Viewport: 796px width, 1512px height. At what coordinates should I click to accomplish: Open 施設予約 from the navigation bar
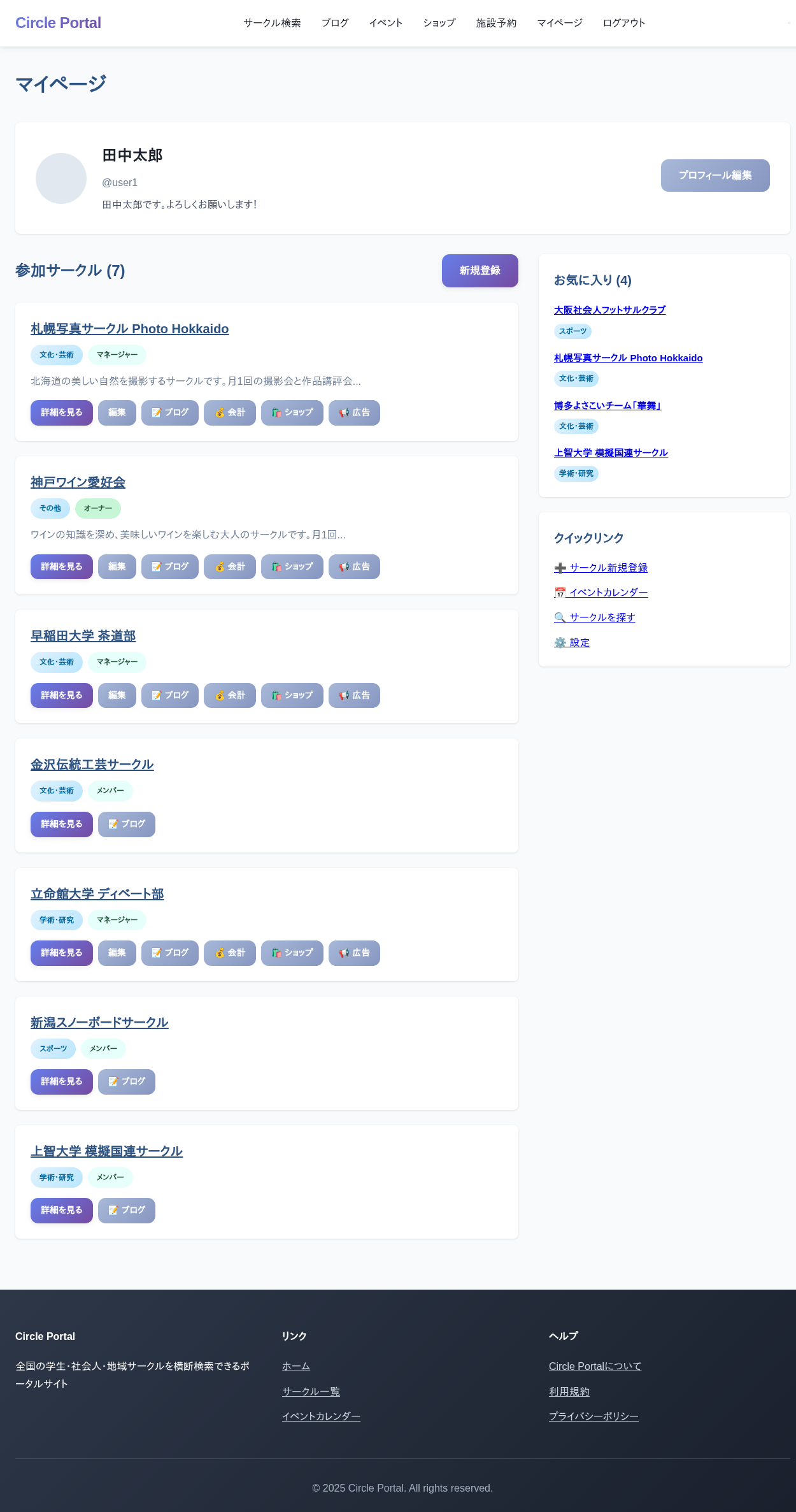point(496,23)
